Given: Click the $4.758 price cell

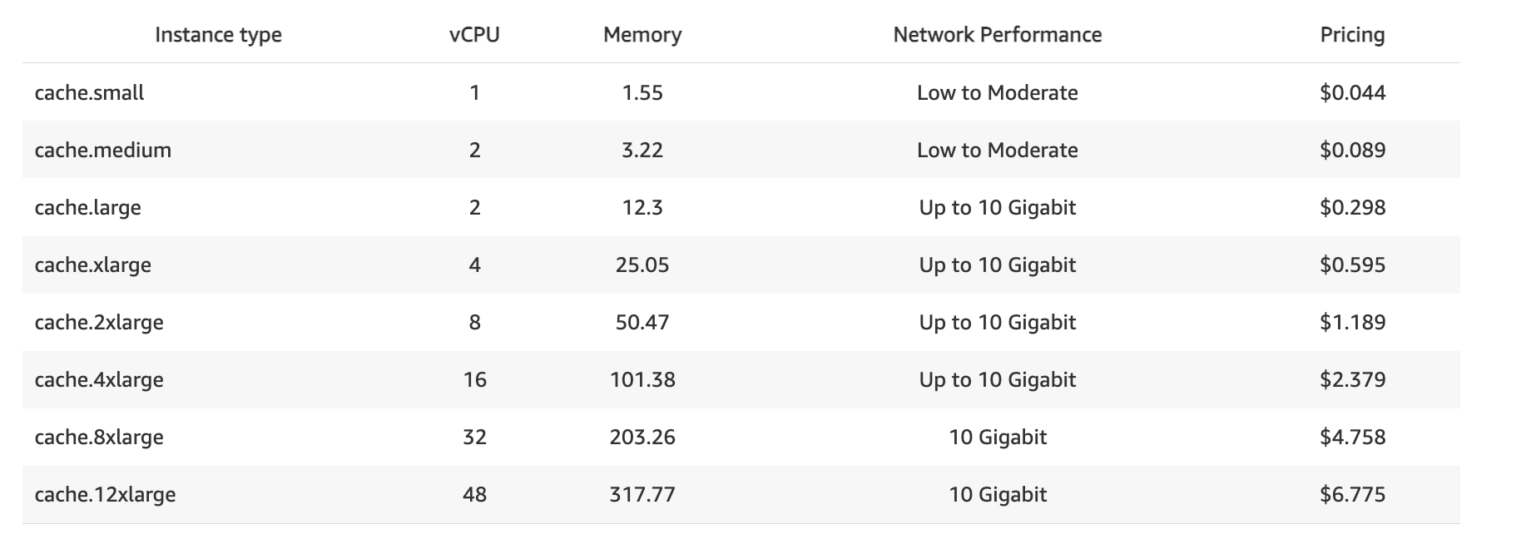Looking at the screenshot, I should tap(1352, 437).
